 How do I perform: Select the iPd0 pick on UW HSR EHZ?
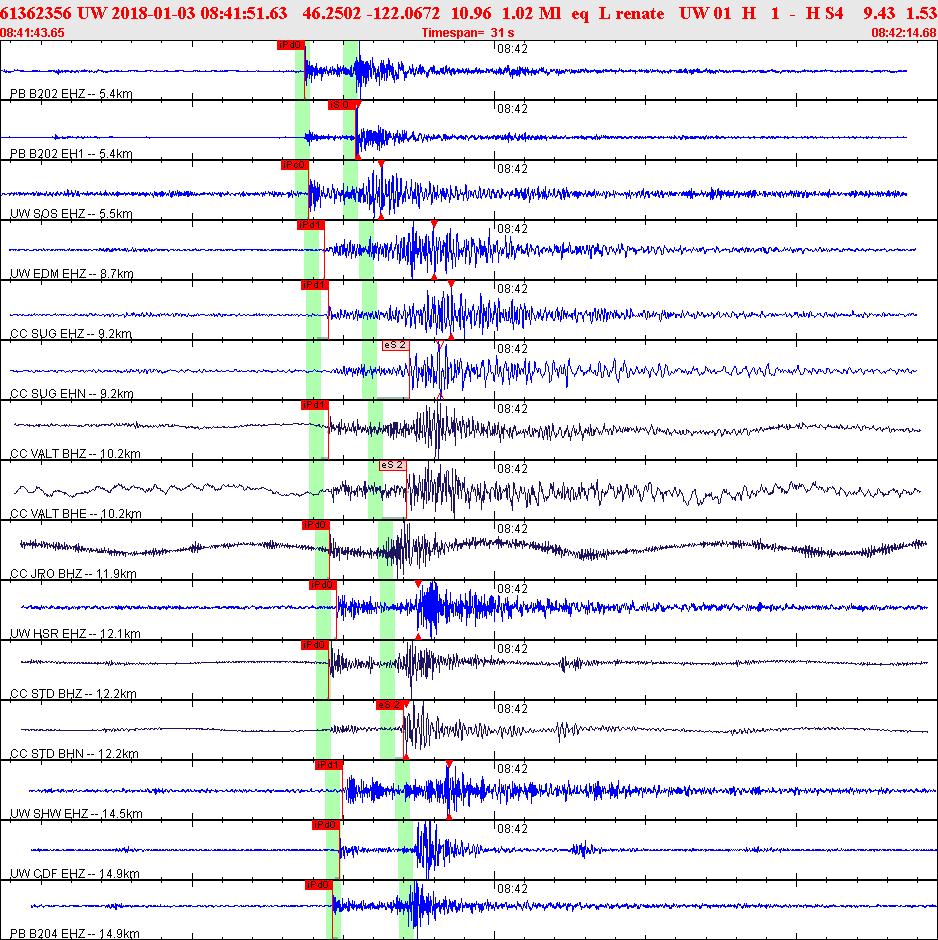322,585
